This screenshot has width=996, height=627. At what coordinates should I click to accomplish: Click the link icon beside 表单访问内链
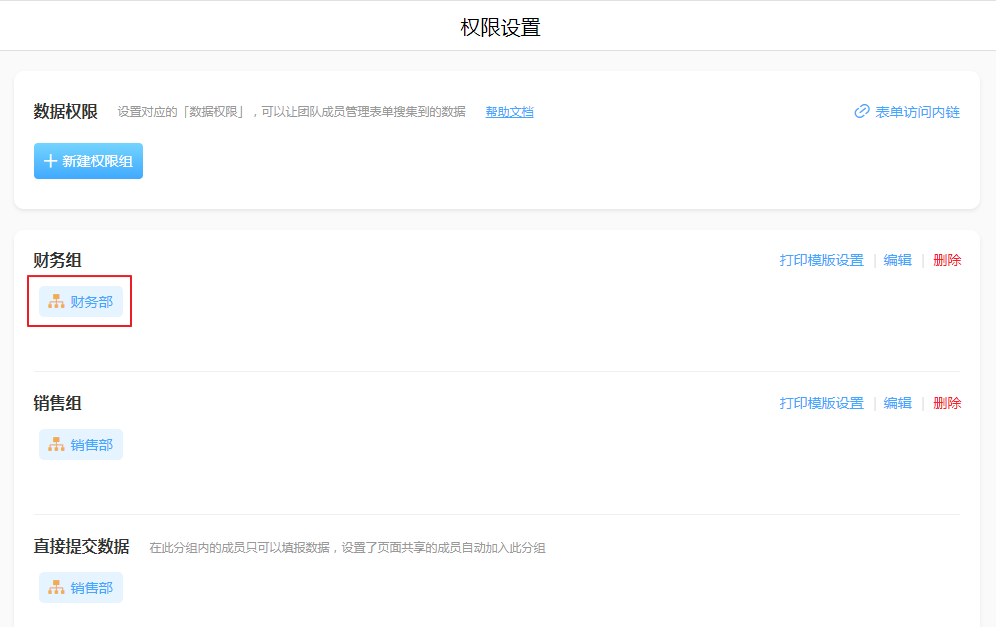861,112
